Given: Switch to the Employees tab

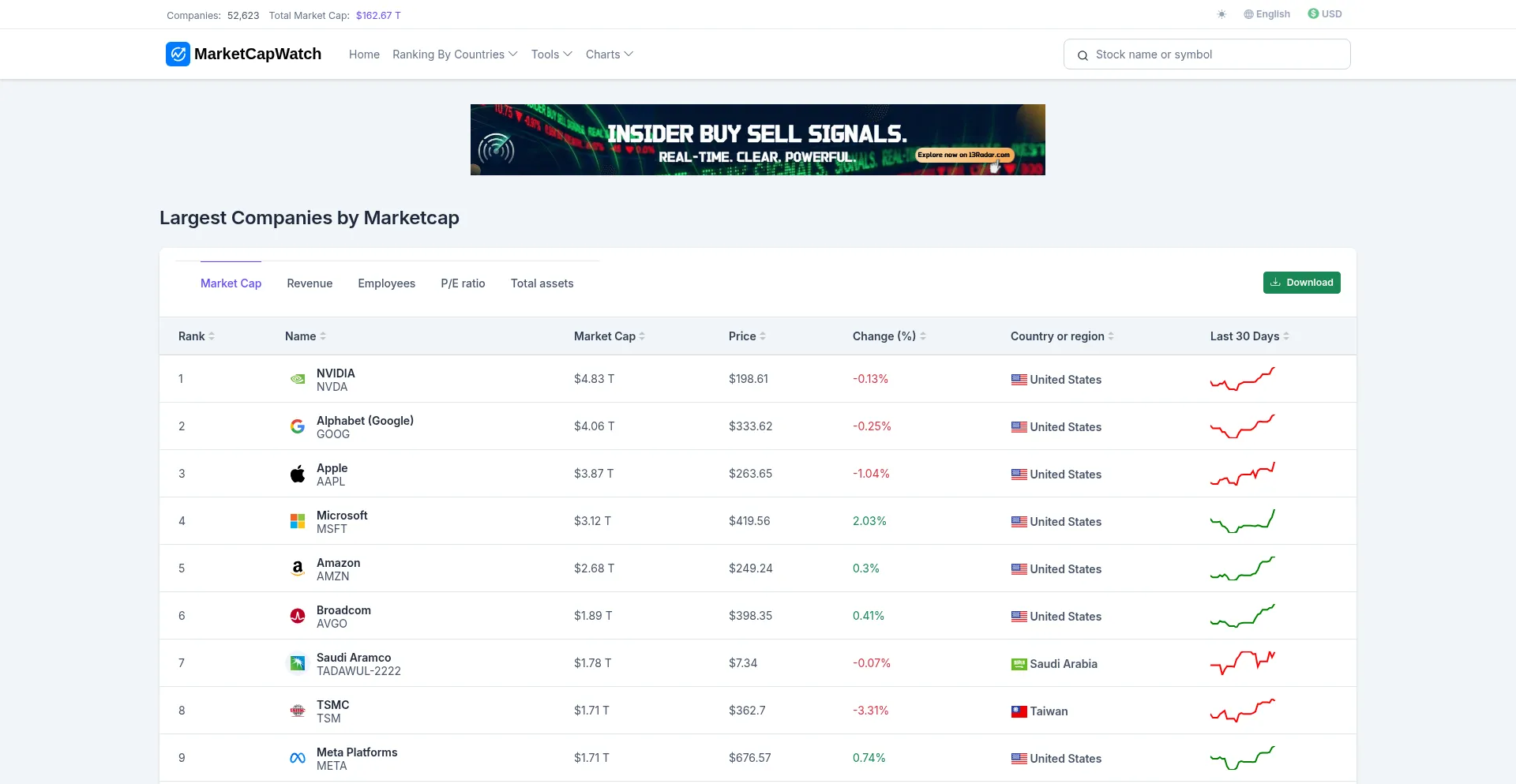Looking at the screenshot, I should [x=386, y=283].
